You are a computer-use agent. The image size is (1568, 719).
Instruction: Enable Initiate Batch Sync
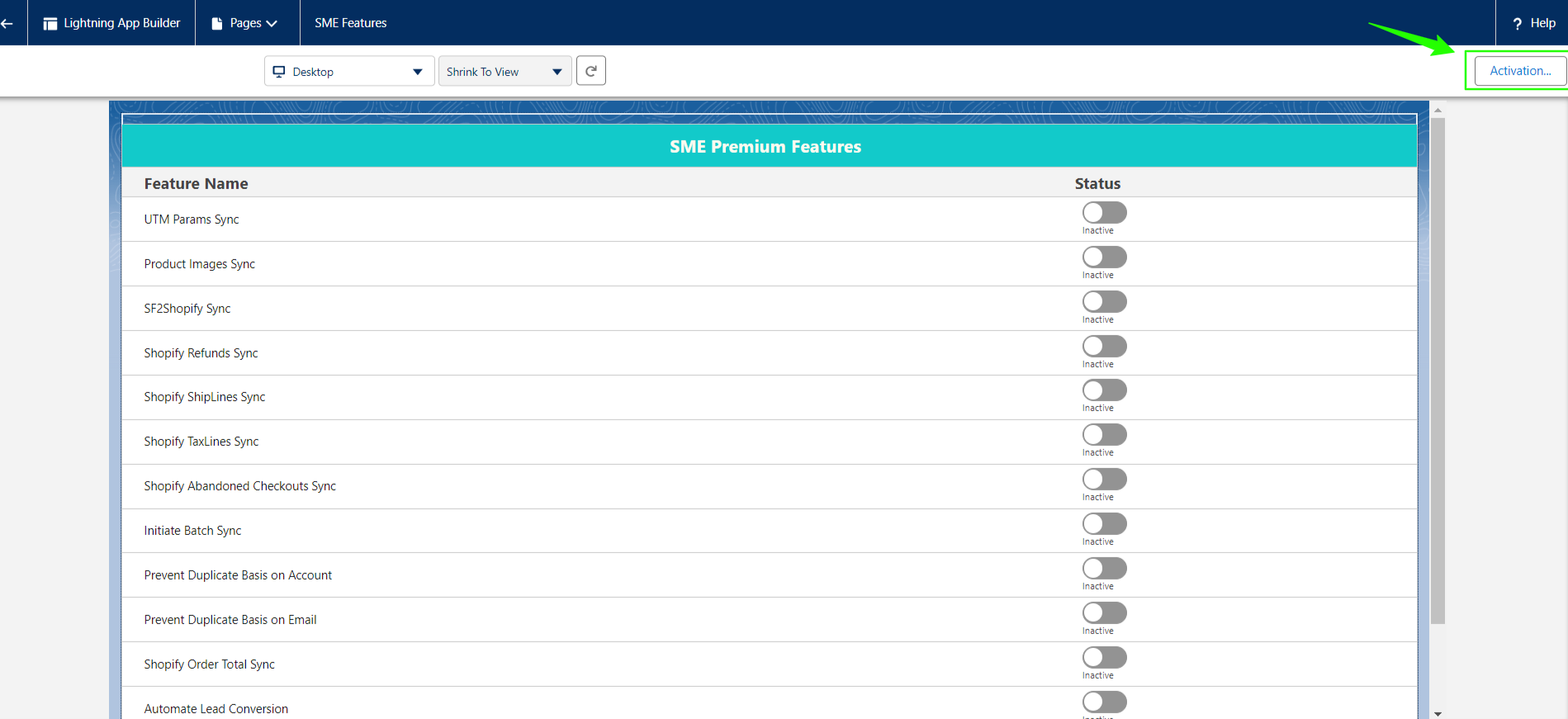[x=1104, y=524]
